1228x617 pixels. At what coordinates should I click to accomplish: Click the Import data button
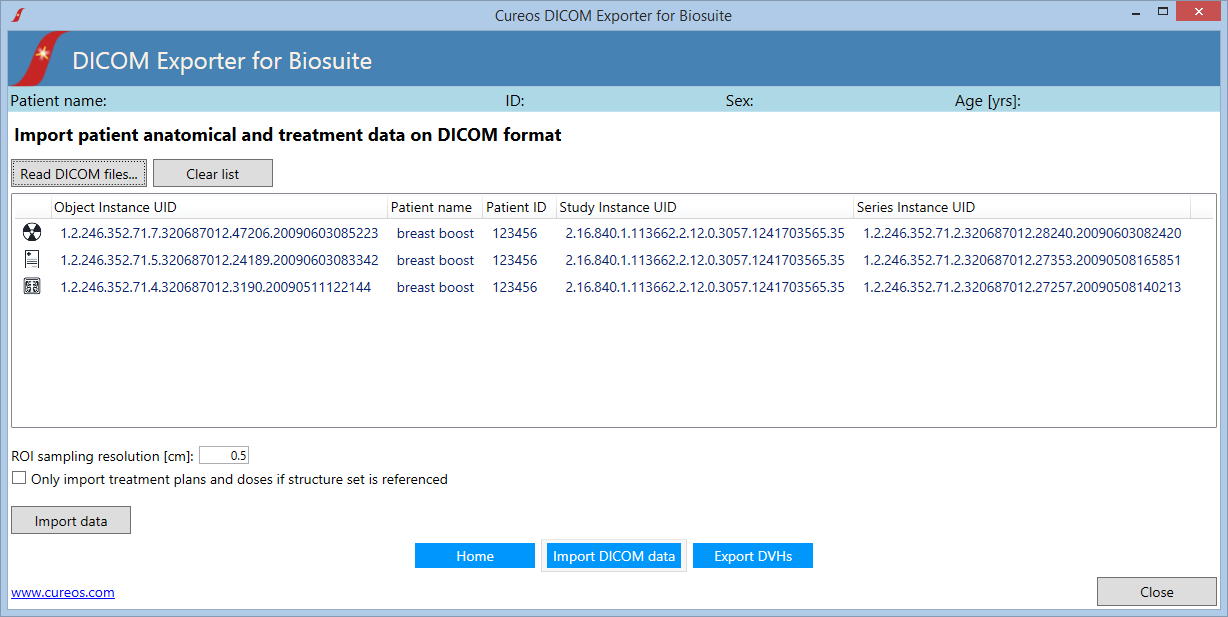(70, 519)
